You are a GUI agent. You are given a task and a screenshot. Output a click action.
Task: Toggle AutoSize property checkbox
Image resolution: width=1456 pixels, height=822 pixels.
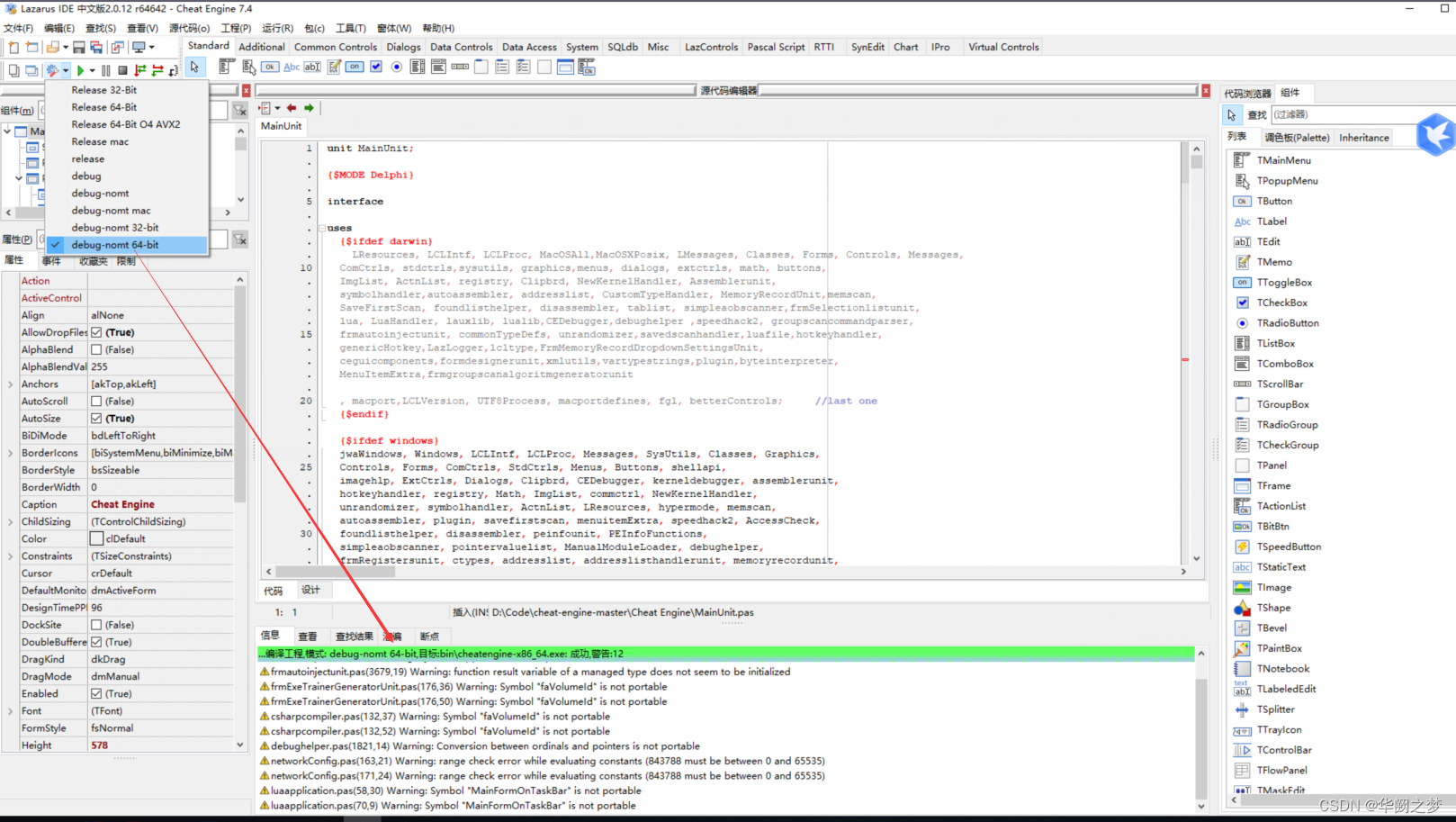click(96, 419)
